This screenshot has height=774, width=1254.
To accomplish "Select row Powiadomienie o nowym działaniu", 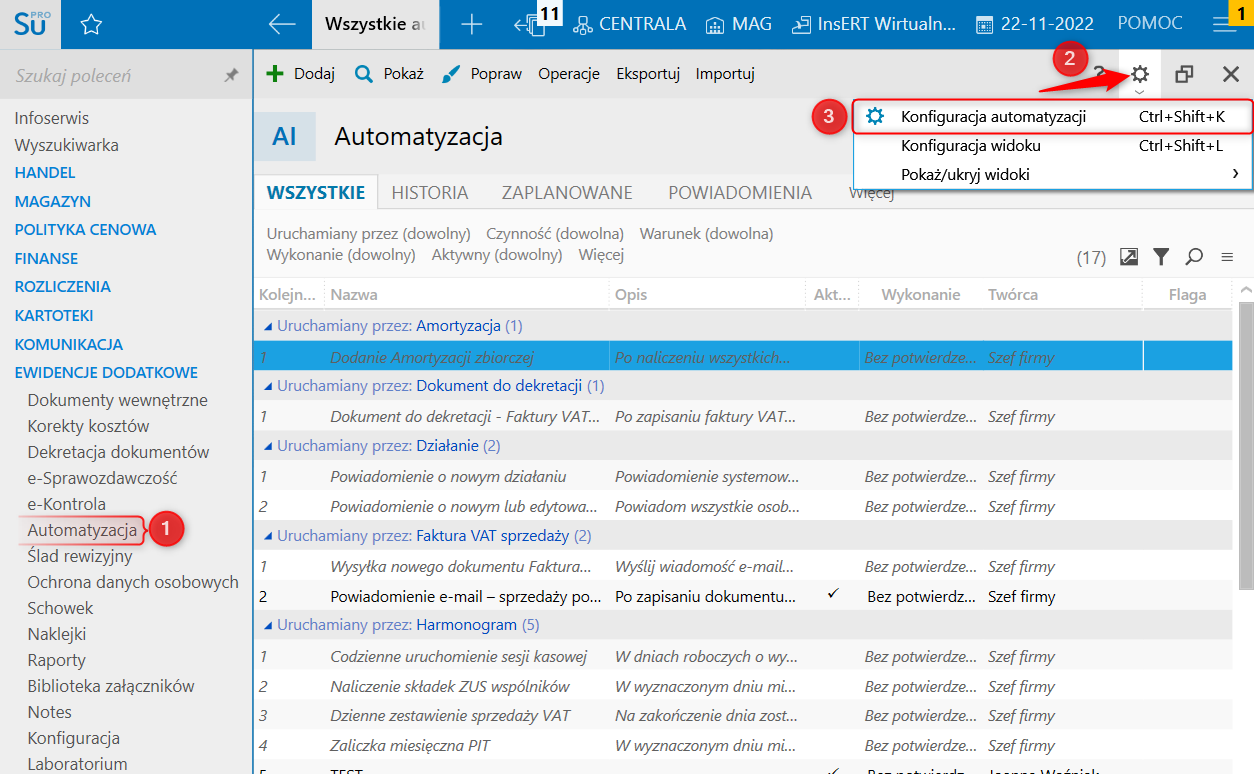I will point(744,476).
